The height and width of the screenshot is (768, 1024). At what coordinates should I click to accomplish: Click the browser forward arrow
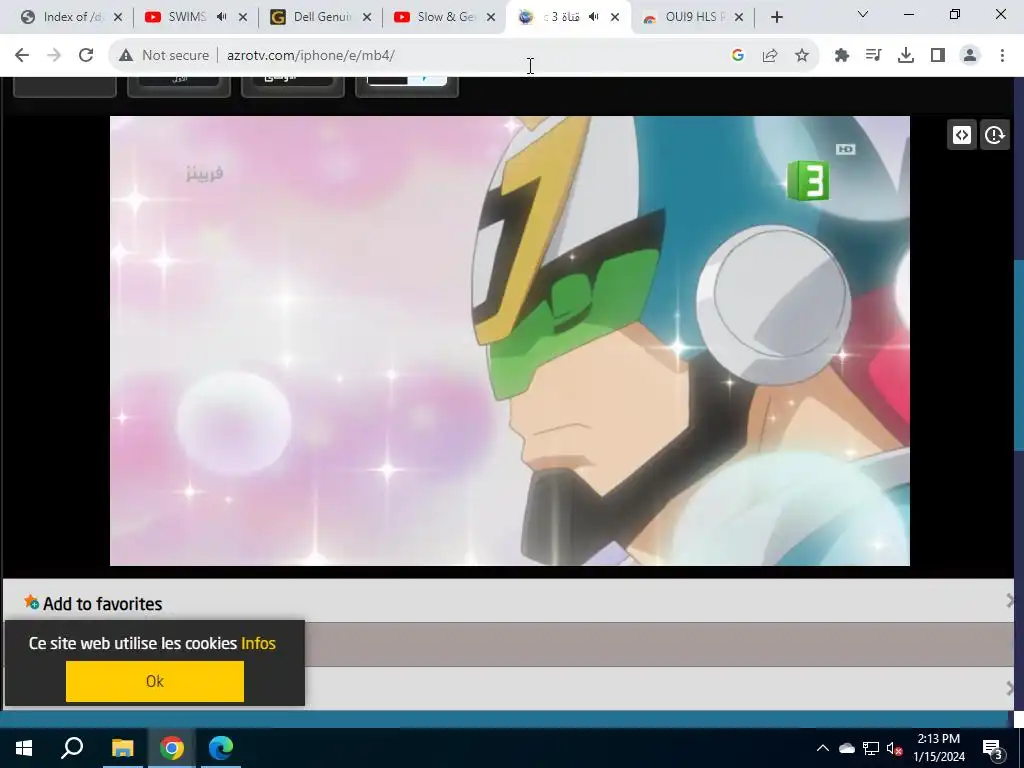pyautogui.click(x=54, y=56)
